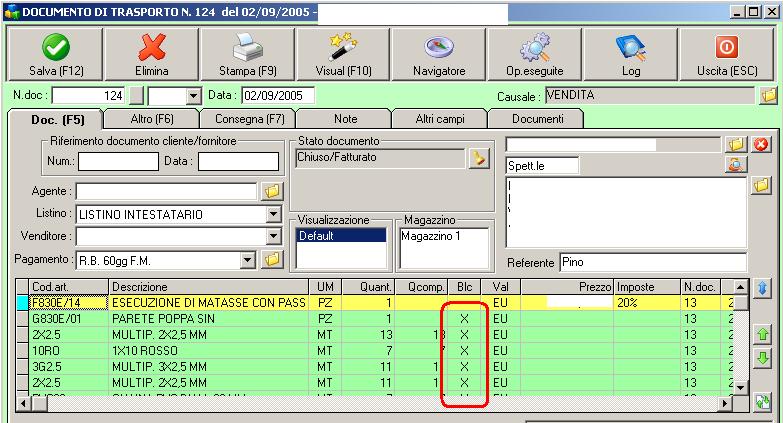Click the Agente input field

(x=166, y=191)
